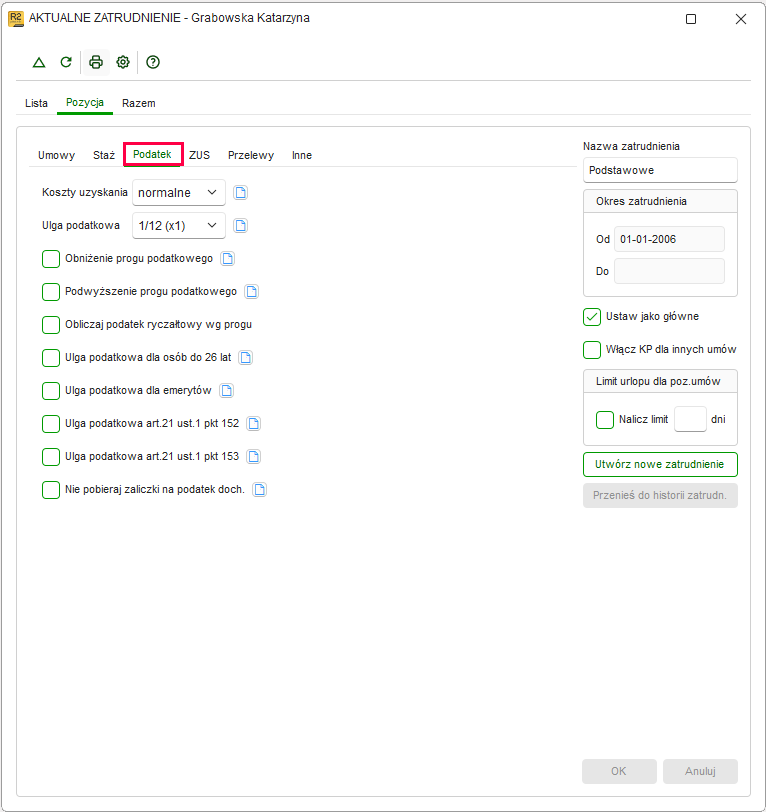
Task: Select the Podatek sub-tab
Action: pyautogui.click(x=152, y=154)
